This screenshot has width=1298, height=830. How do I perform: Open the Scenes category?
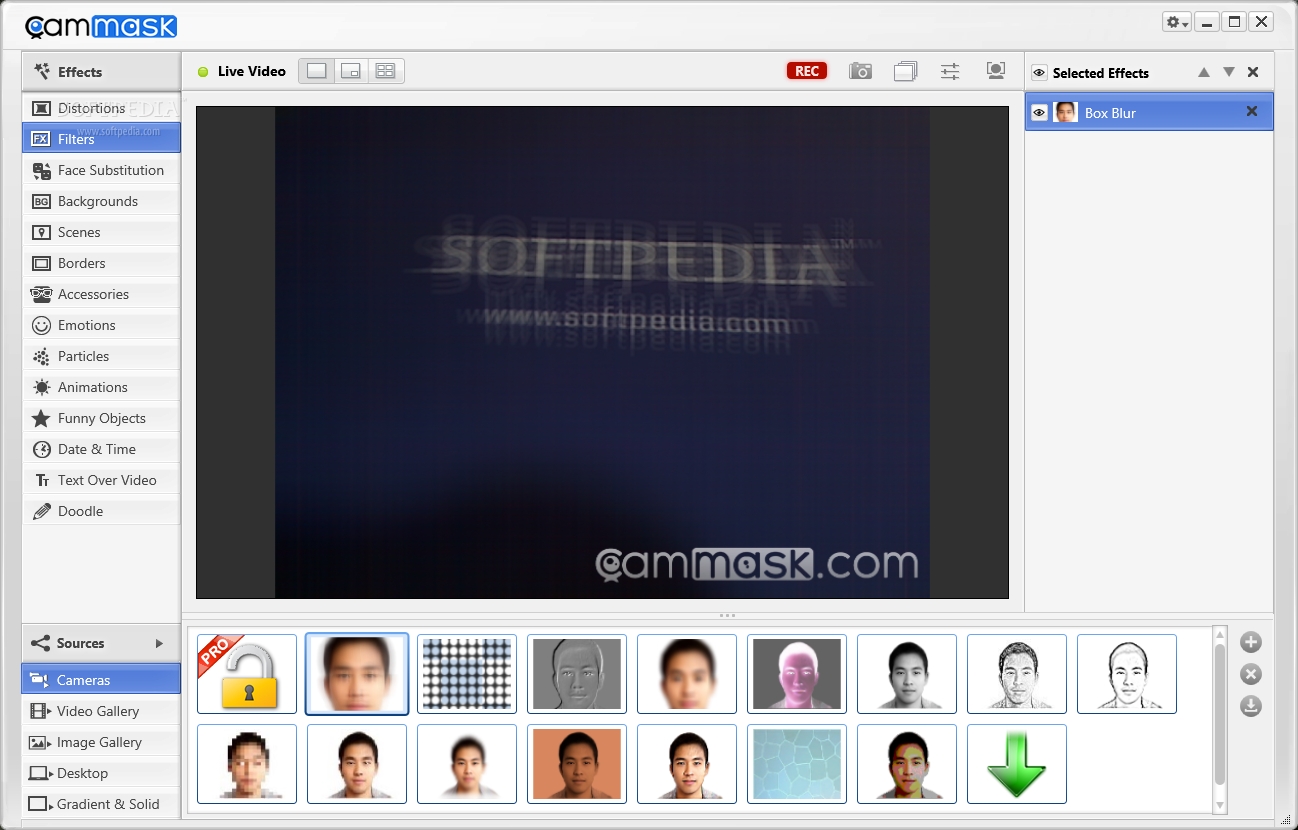point(101,232)
